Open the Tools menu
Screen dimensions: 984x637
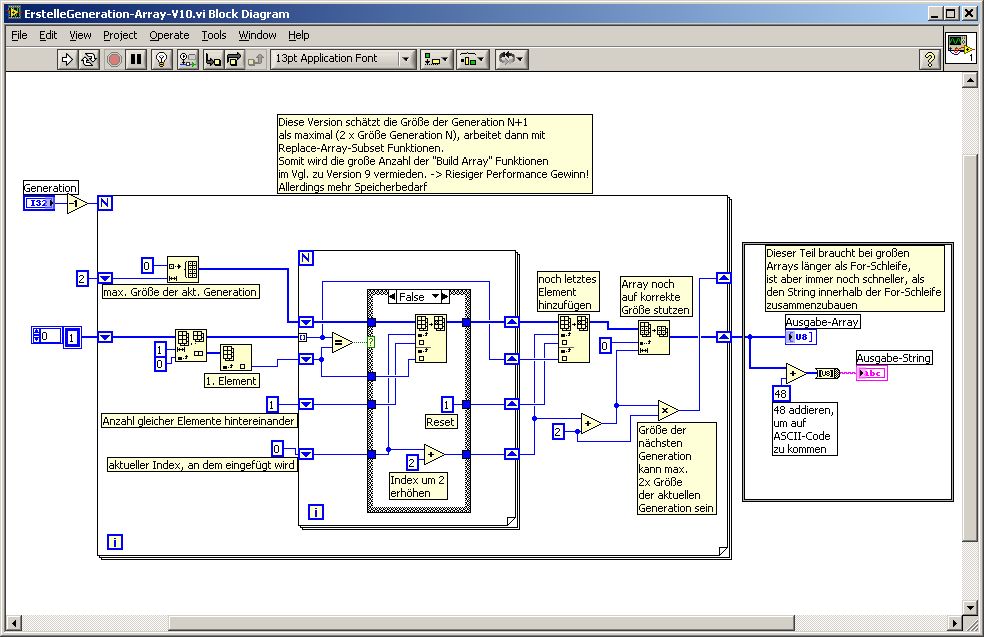point(213,35)
